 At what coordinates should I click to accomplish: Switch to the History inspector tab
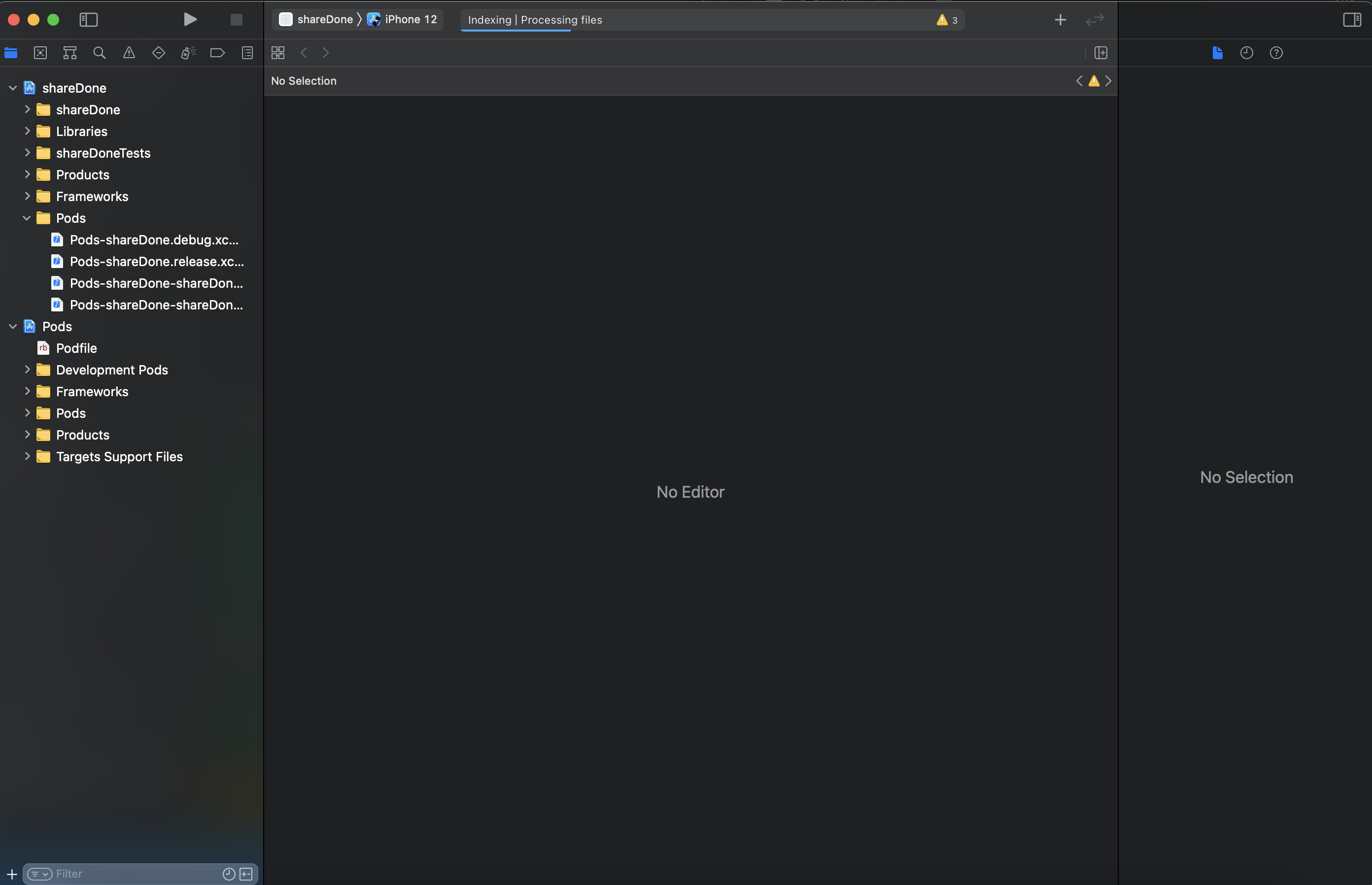click(x=1246, y=53)
